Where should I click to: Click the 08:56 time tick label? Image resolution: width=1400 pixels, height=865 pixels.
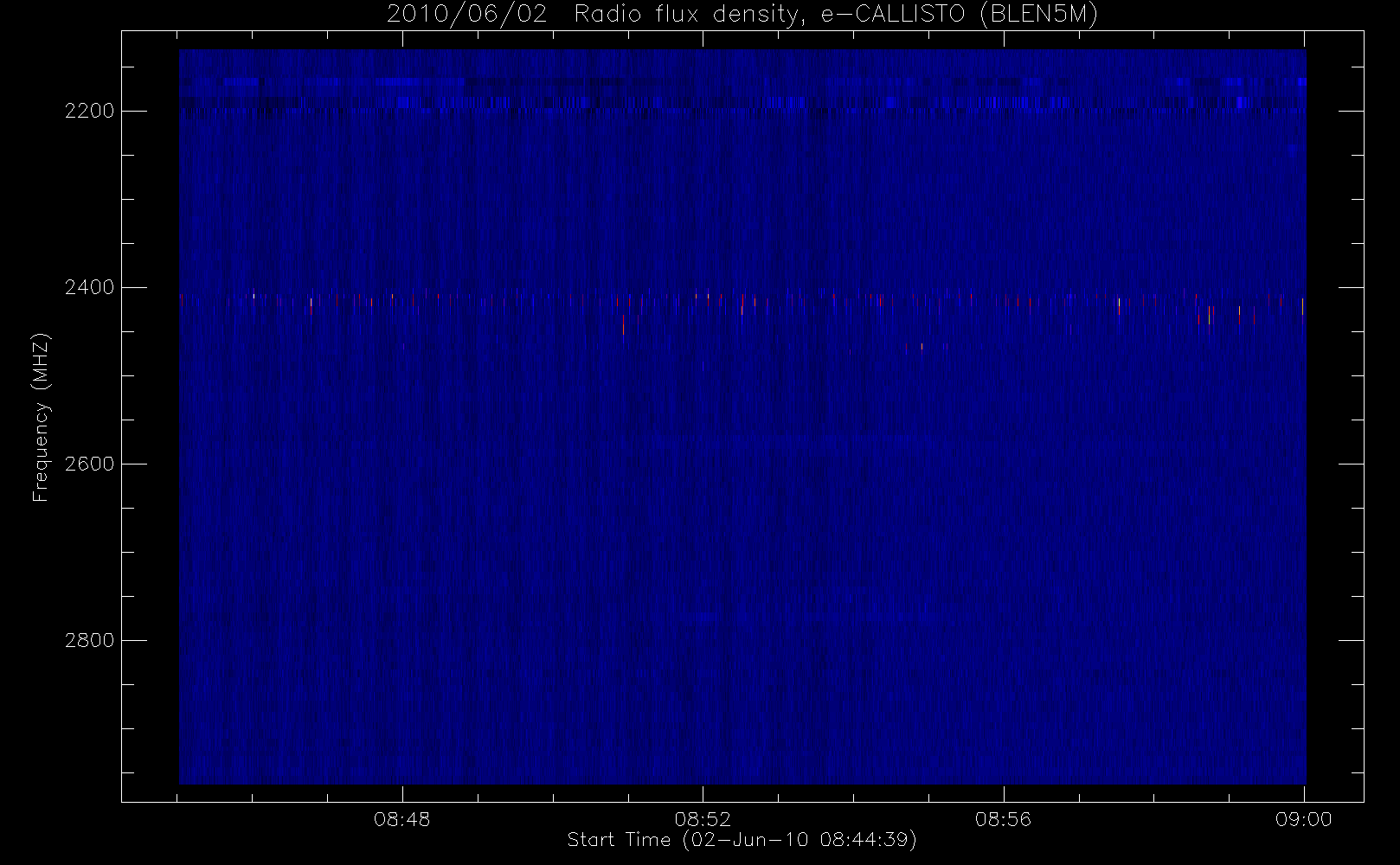(x=1004, y=819)
